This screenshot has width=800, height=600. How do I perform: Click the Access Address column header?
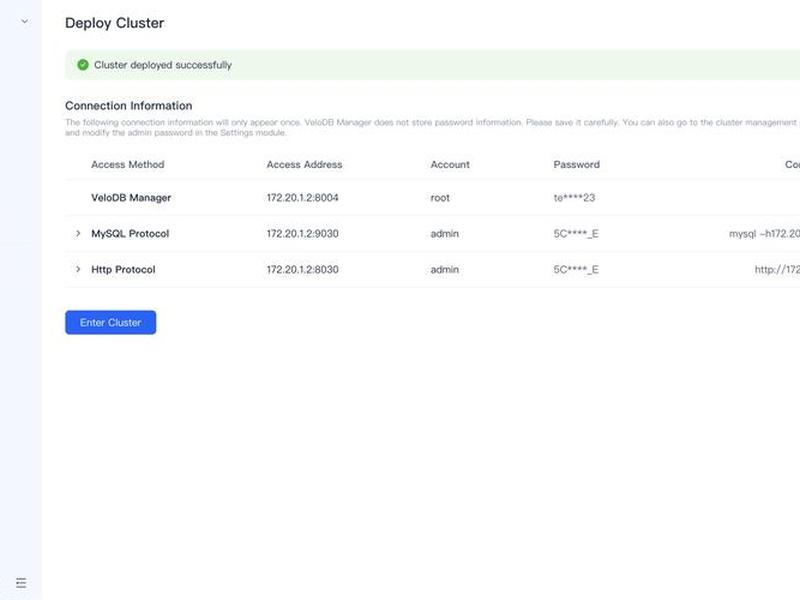(304, 164)
